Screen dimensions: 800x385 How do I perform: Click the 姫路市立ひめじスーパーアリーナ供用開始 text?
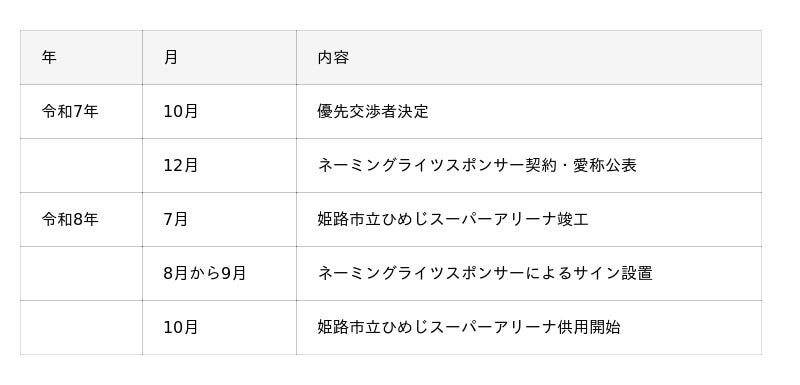[469, 327]
